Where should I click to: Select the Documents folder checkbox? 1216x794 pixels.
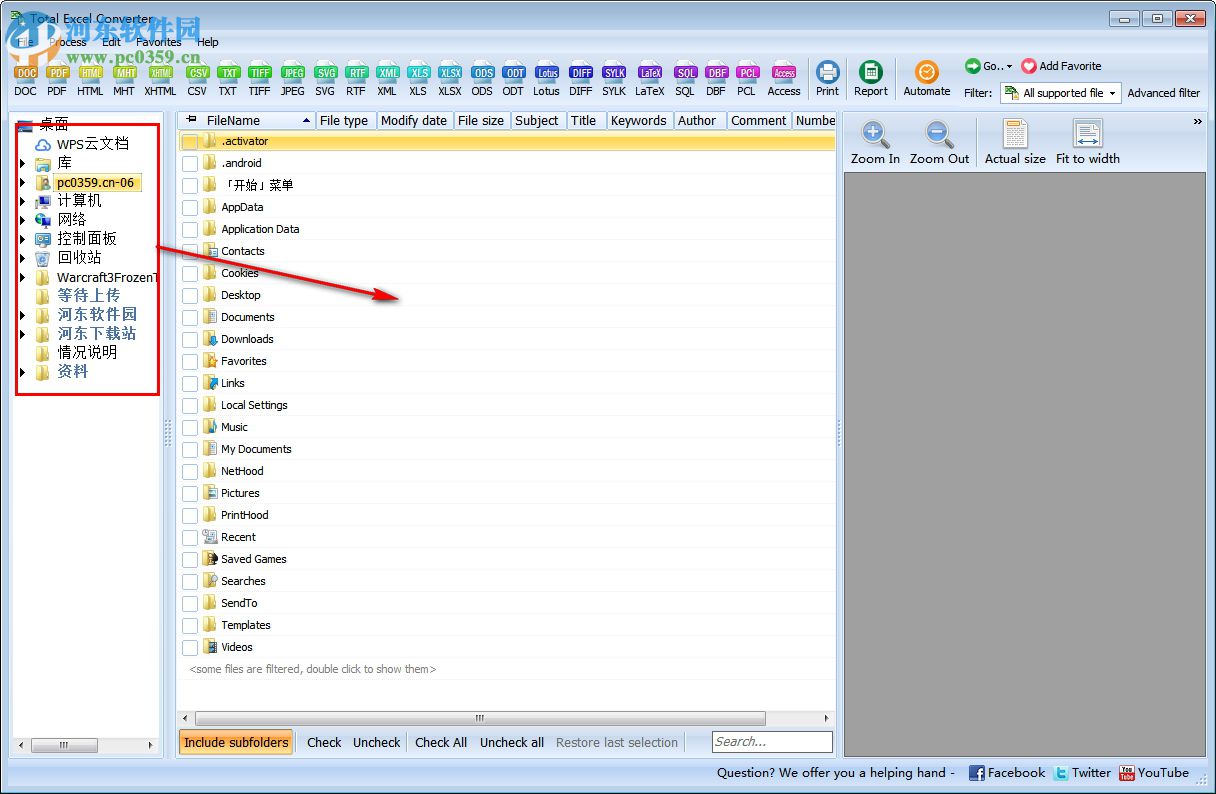coord(189,317)
